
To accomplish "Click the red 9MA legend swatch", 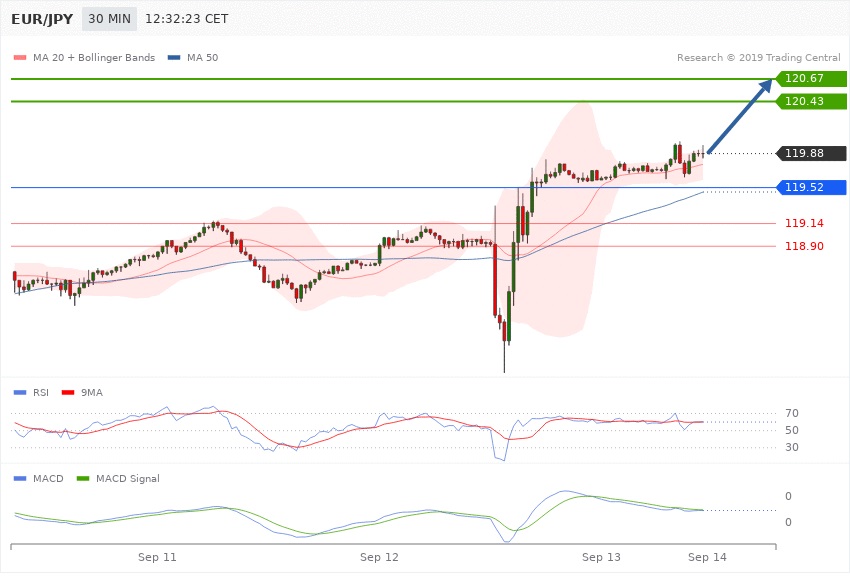I will tap(68, 392).
